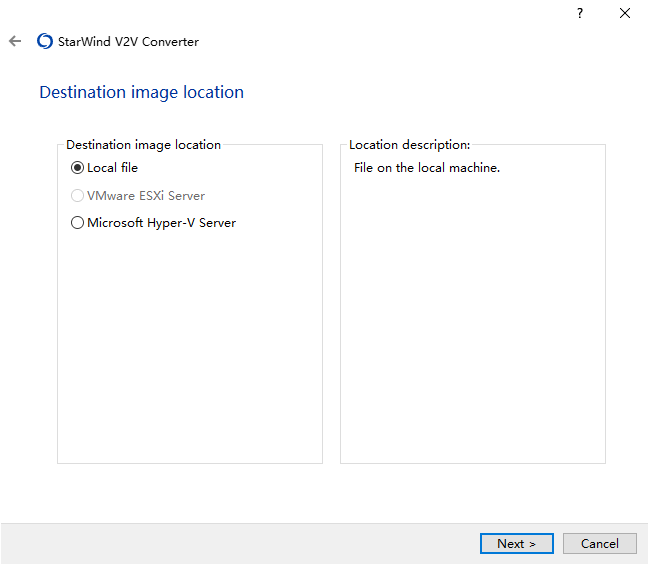Close the V2V Converter wizard window

click(625, 13)
